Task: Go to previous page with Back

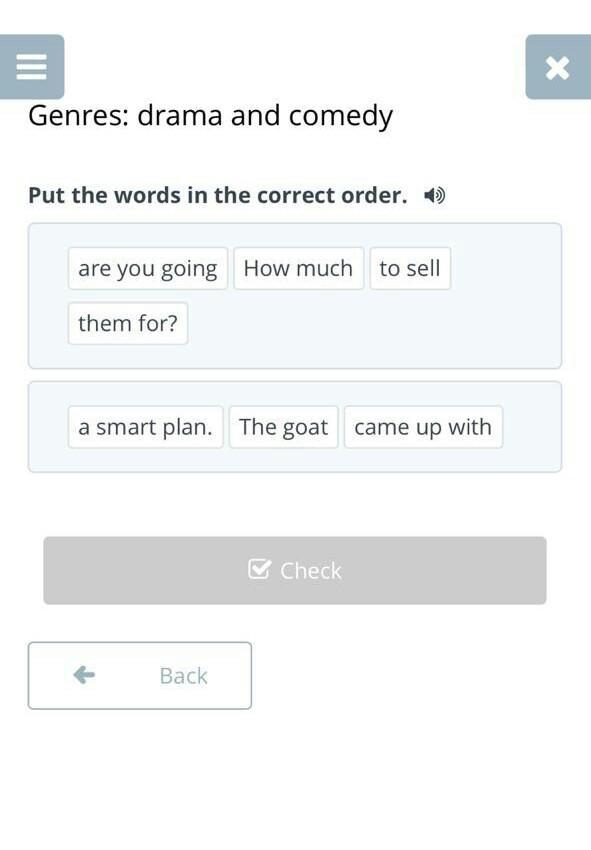Action: 140,675
